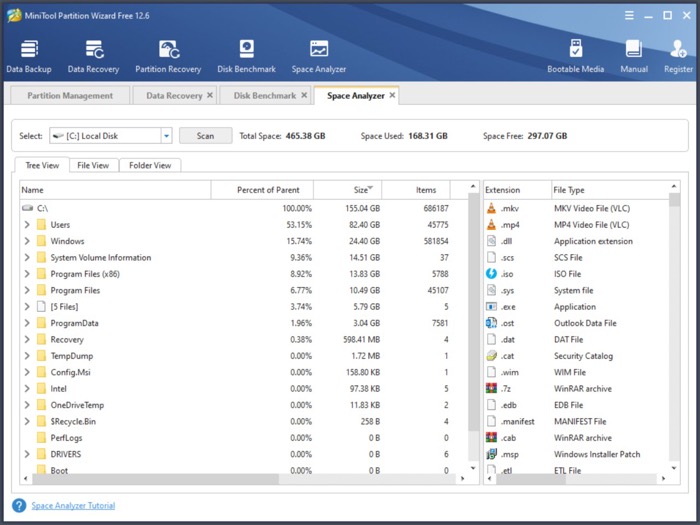700x525 pixels.
Task: Click the .exe application icon
Action: [492, 307]
